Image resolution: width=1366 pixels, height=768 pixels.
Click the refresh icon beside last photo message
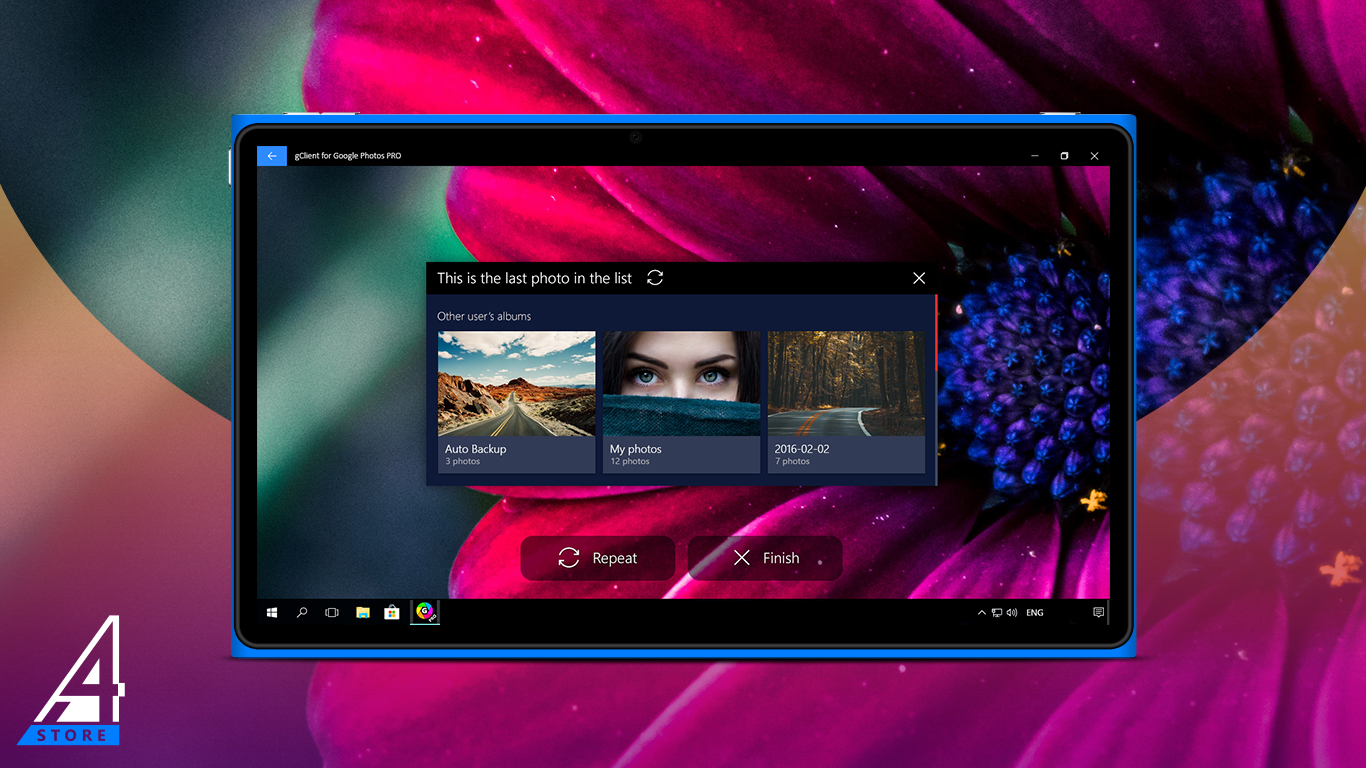[x=655, y=278]
